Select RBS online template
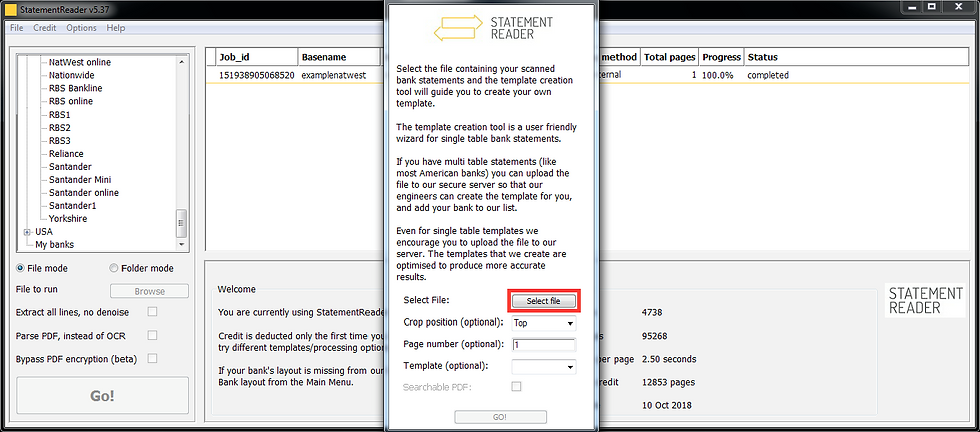The image size is (980, 432). 71,101
